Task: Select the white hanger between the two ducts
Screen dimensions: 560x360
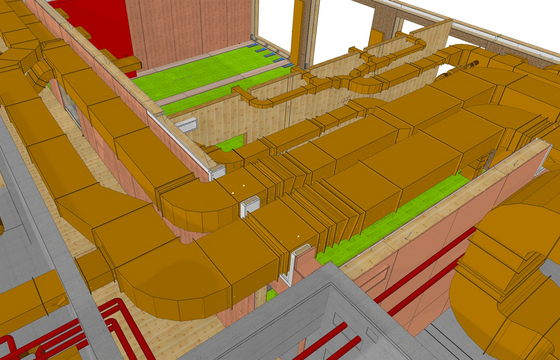Action: (x=250, y=206)
